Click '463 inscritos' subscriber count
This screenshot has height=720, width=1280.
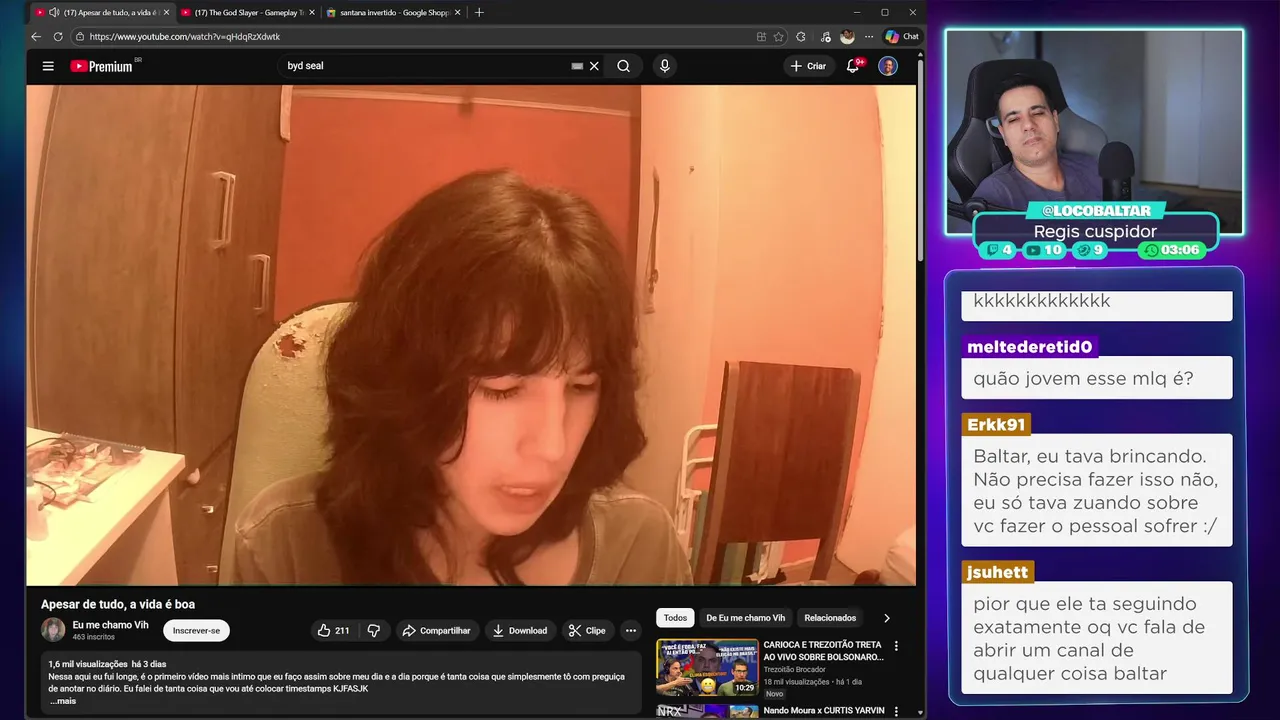pyautogui.click(x=93, y=637)
